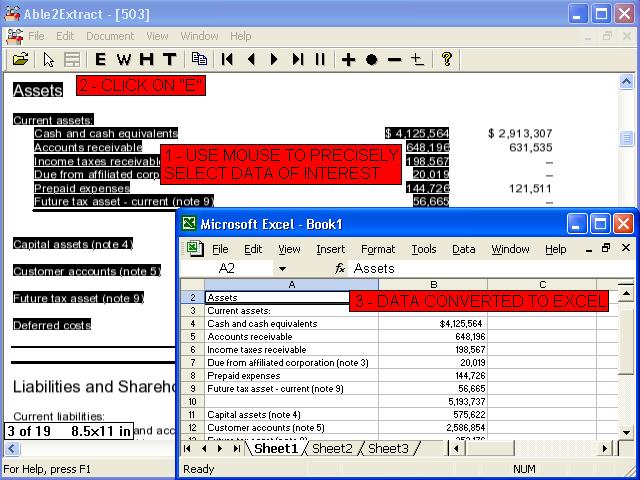Viewport: 640px width, 480px height.
Task: Click the grayed select-area table icon
Action: (72, 60)
